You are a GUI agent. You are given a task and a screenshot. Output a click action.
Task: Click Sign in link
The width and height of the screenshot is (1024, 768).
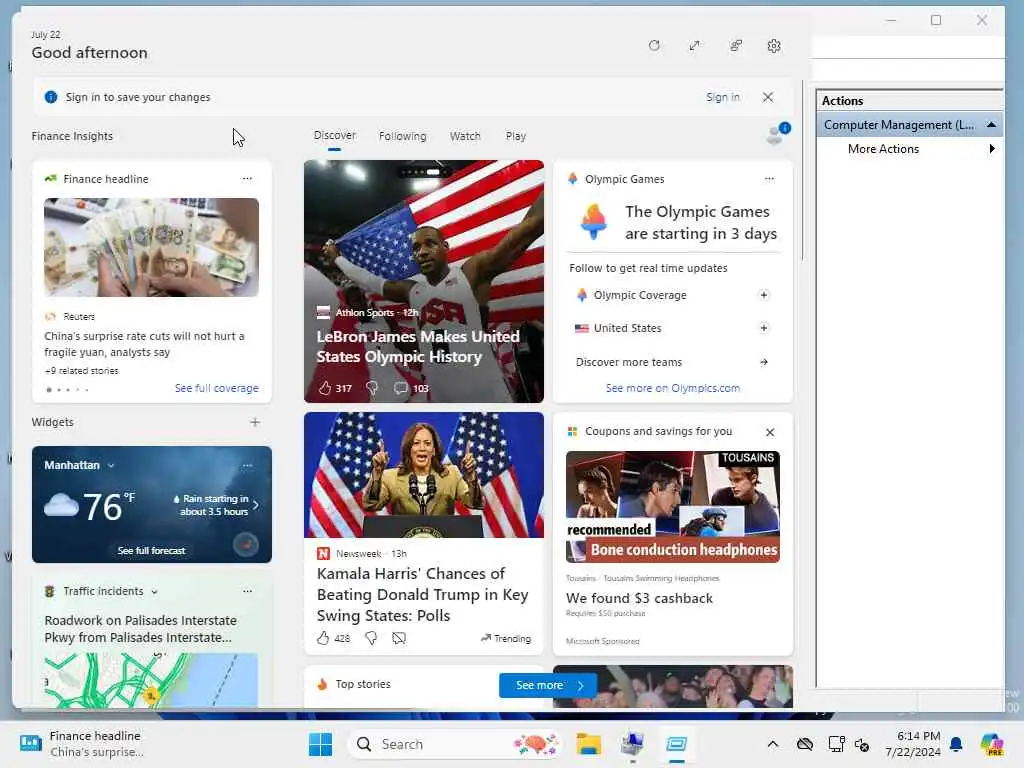[x=722, y=97]
